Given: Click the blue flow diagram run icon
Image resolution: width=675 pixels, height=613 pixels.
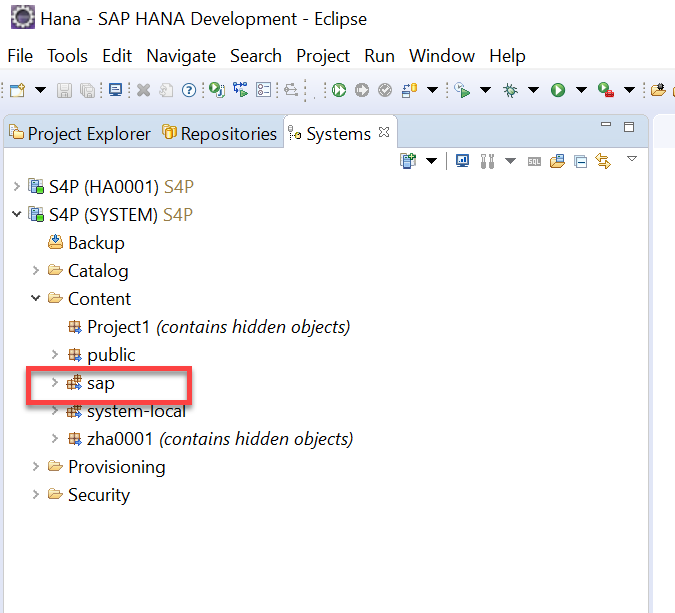Looking at the screenshot, I should coord(241,90).
